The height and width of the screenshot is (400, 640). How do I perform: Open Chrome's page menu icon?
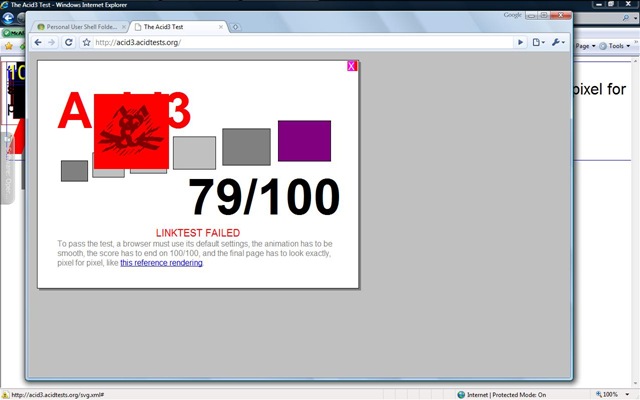click(x=538, y=42)
